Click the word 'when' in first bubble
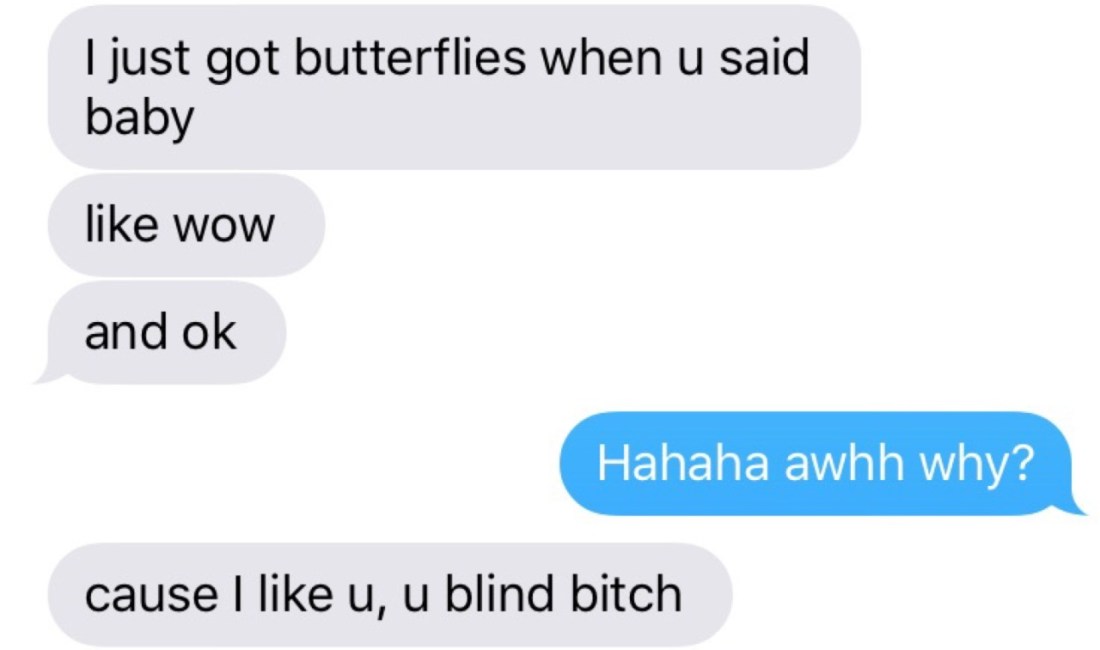Image resolution: width=1100 pixels, height=650 pixels. [x=600, y=57]
